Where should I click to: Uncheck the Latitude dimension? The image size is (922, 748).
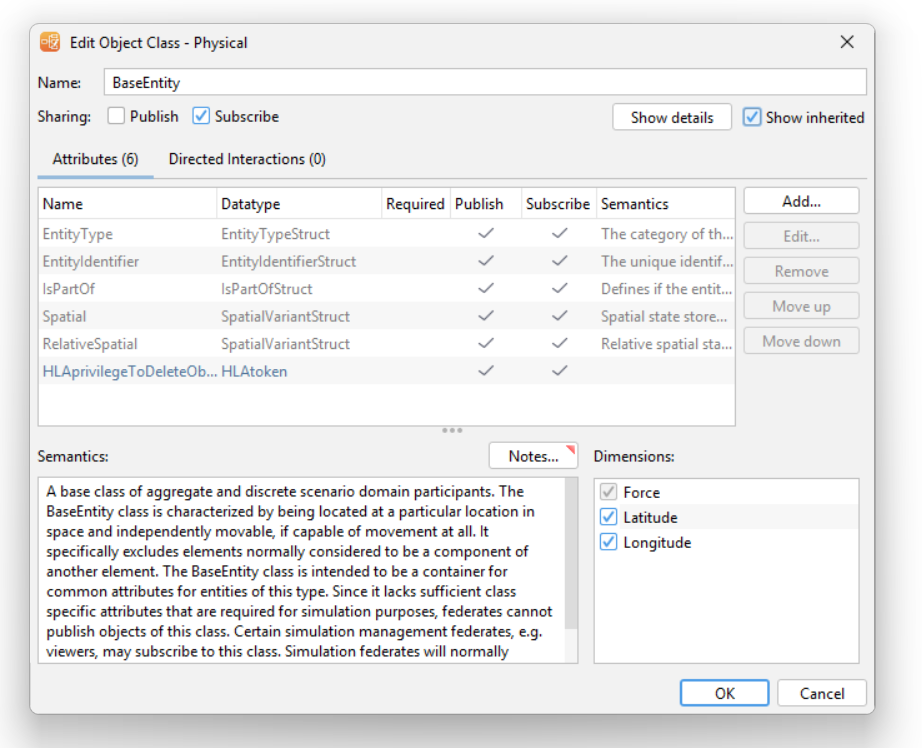coord(609,517)
